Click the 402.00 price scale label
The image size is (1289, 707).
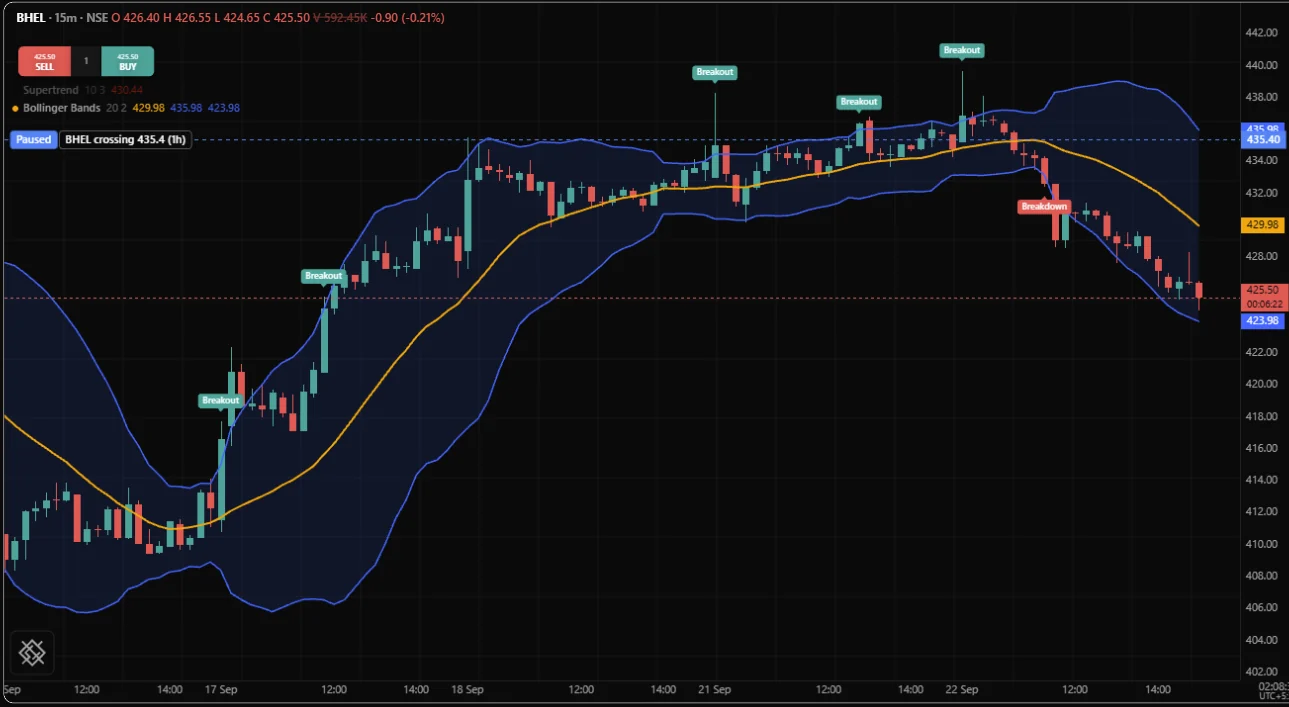point(1262,672)
